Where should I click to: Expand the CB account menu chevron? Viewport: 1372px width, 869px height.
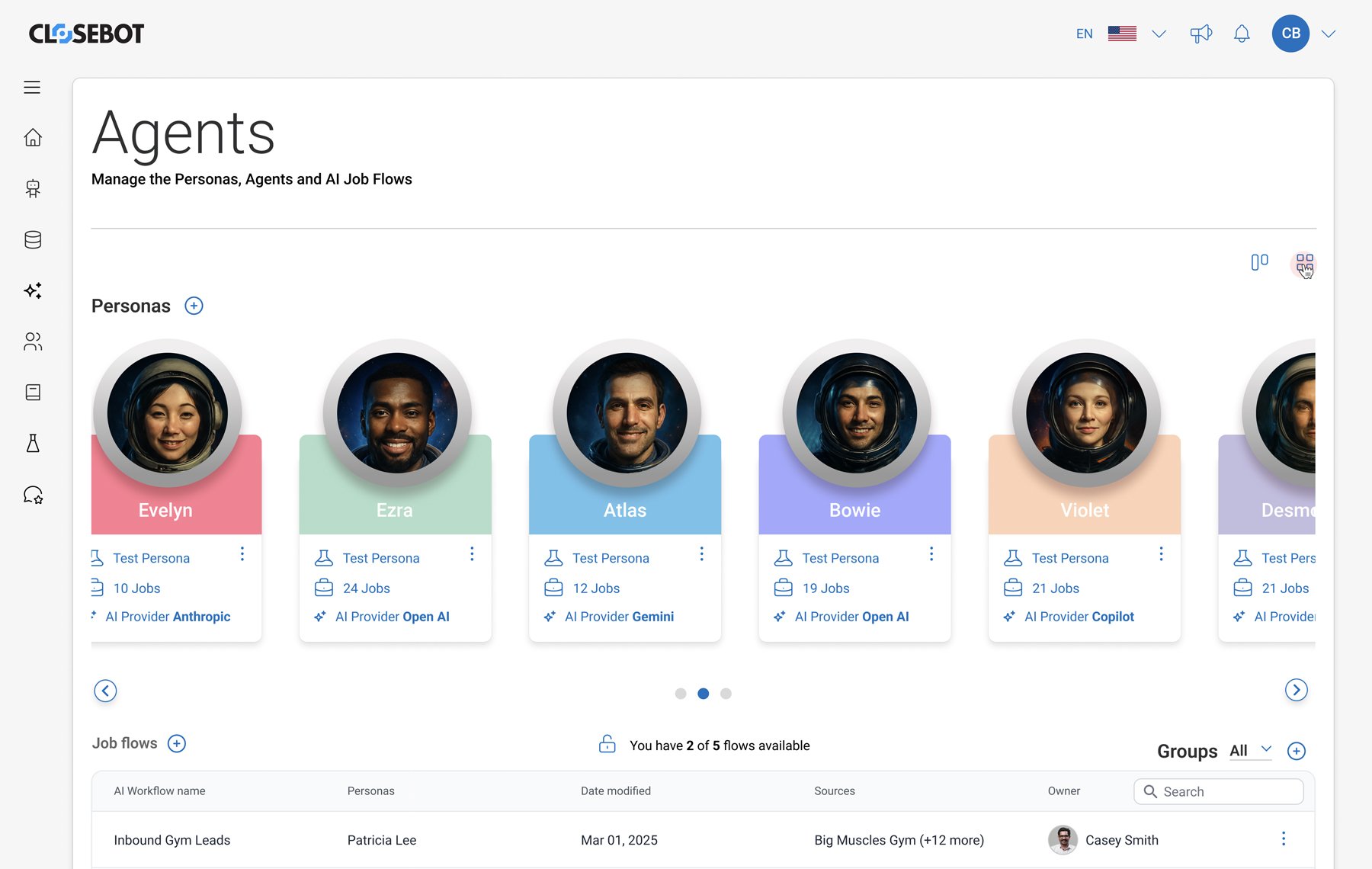coord(1329,34)
